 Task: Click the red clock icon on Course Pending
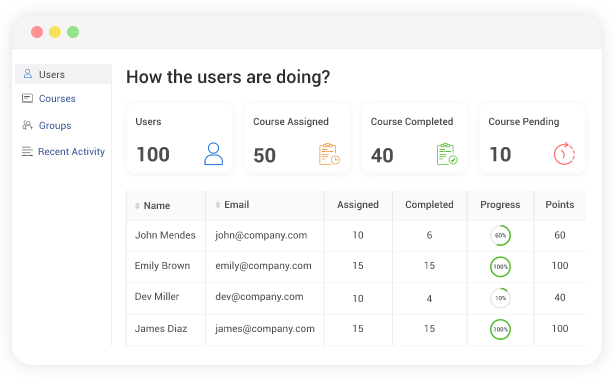click(x=564, y=154)
